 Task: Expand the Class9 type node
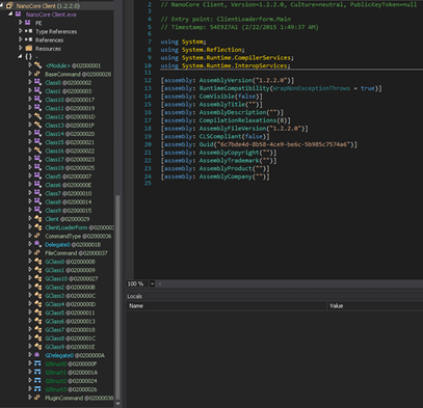coord(30,210)
